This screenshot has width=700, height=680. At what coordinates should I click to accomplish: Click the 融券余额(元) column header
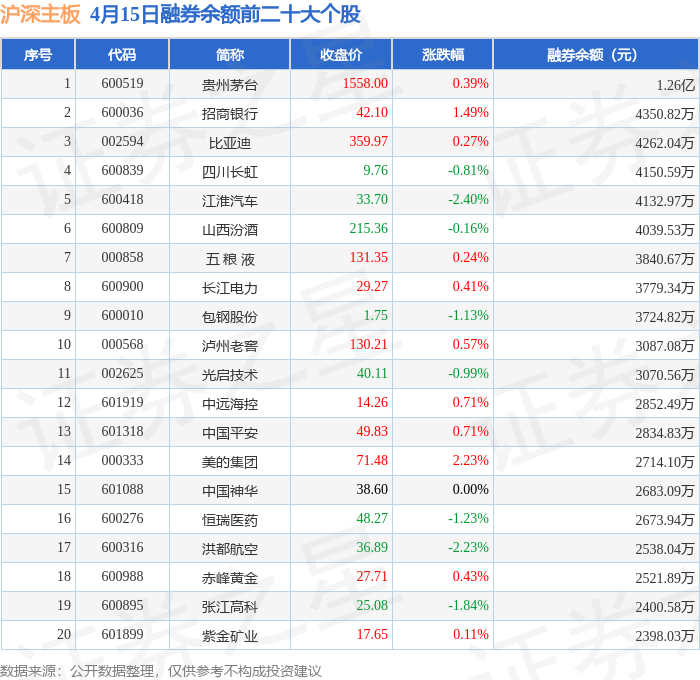596,54
